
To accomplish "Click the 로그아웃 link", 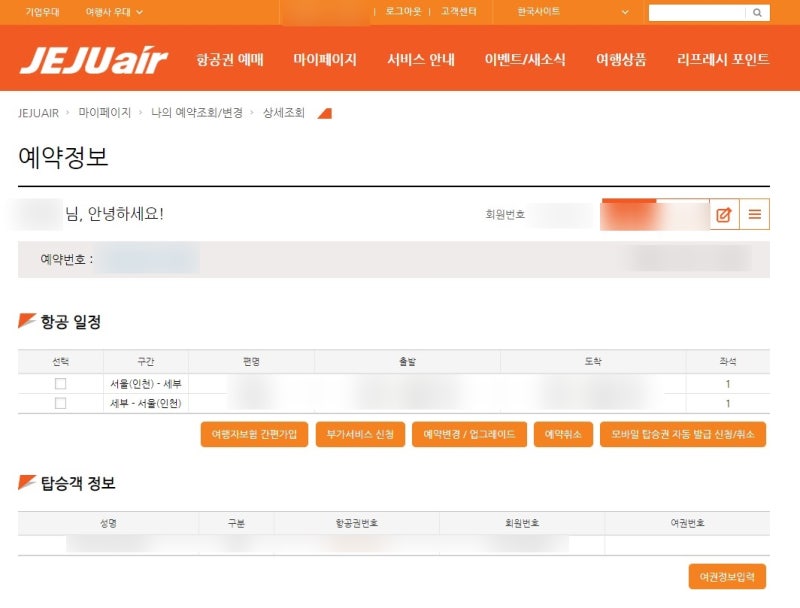I will pos(403,11).
